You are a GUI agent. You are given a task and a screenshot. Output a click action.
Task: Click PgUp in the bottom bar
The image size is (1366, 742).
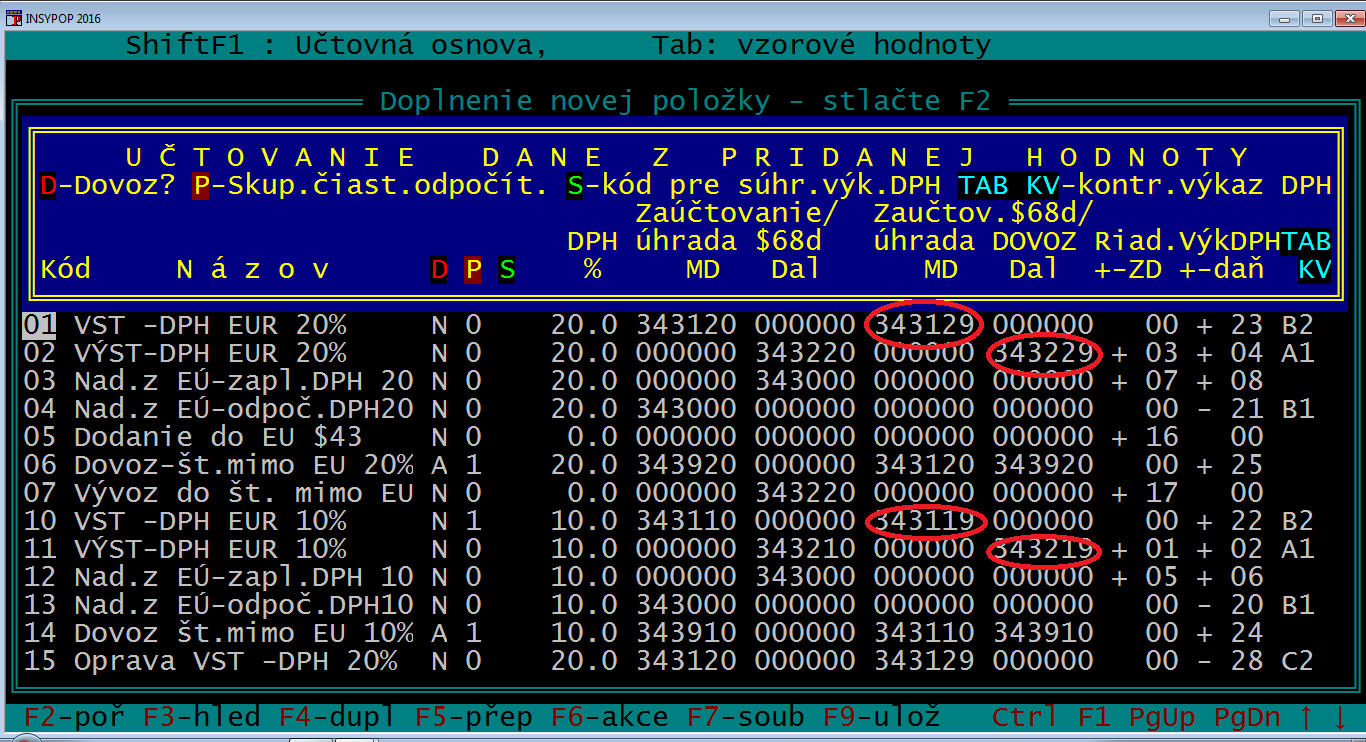pos(1162,717)
